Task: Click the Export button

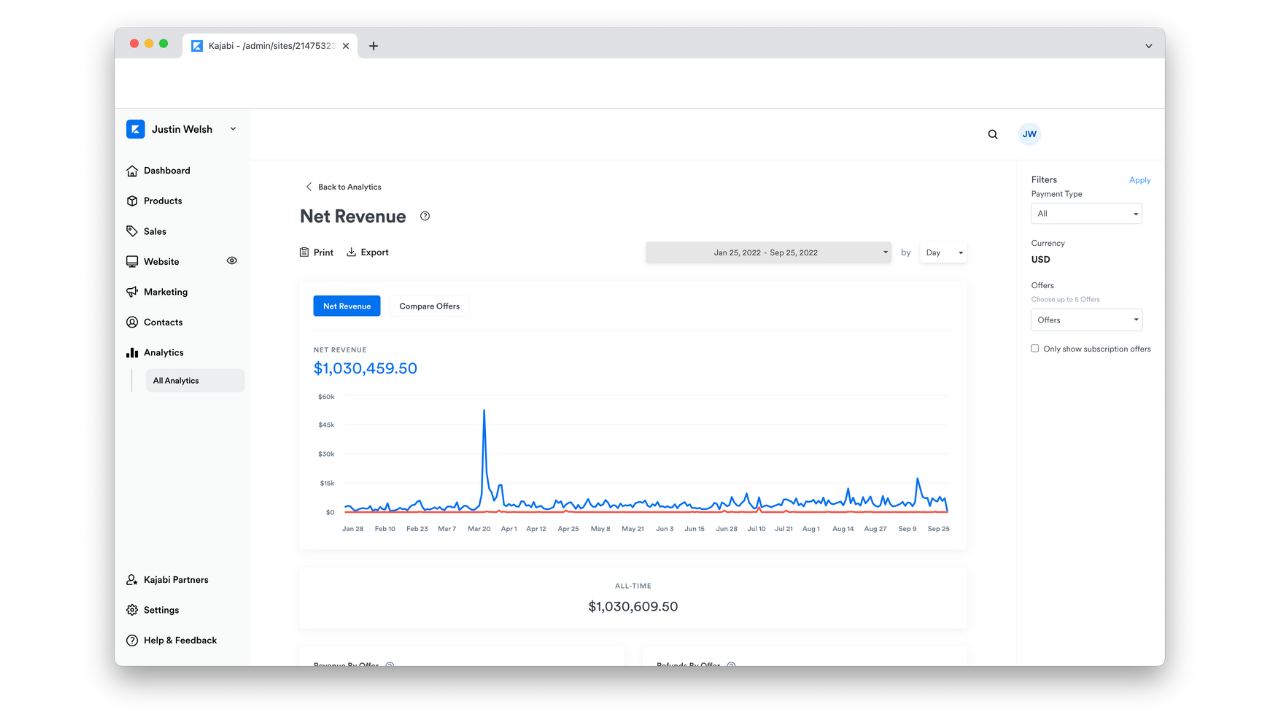Action: click(x=367, y=253)
